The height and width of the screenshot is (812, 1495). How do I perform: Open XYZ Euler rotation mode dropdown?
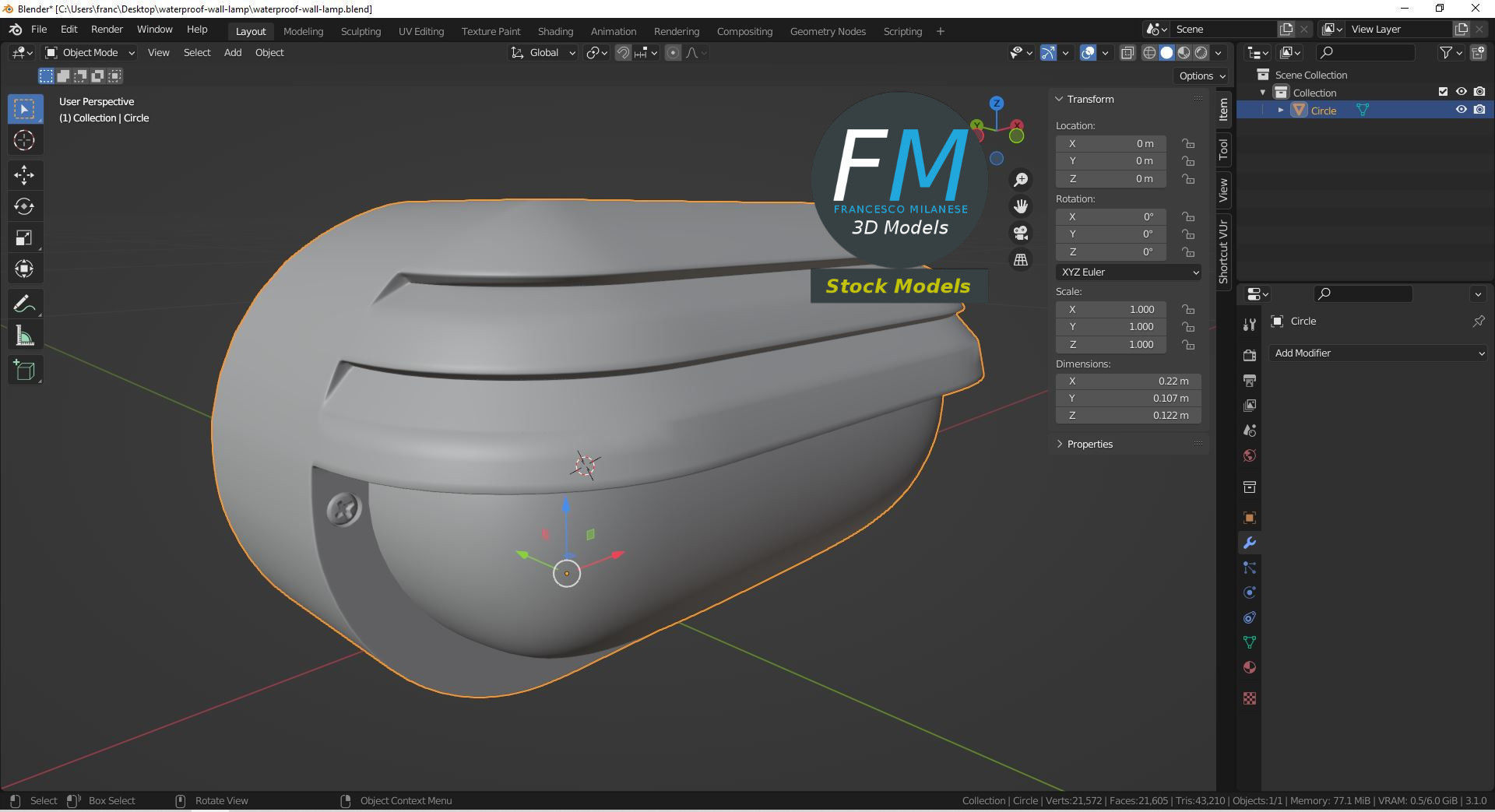1128,272
